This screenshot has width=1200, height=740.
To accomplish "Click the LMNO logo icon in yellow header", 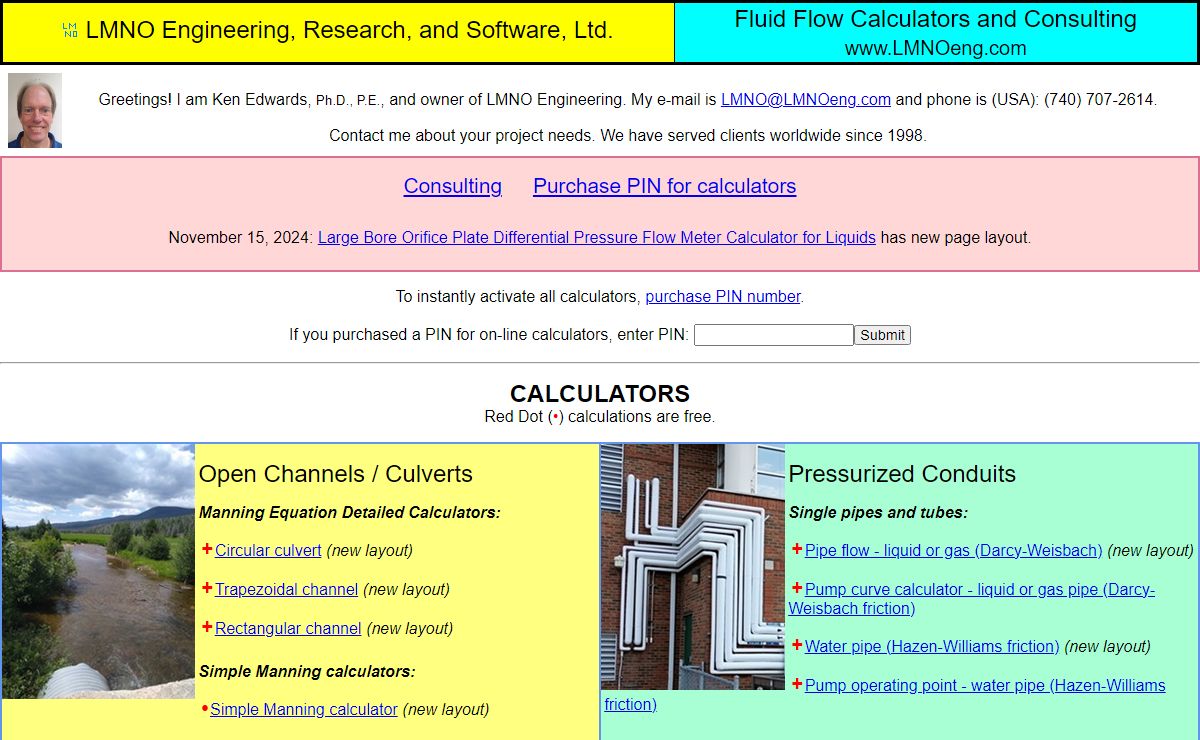I will (x=70, y=31).
